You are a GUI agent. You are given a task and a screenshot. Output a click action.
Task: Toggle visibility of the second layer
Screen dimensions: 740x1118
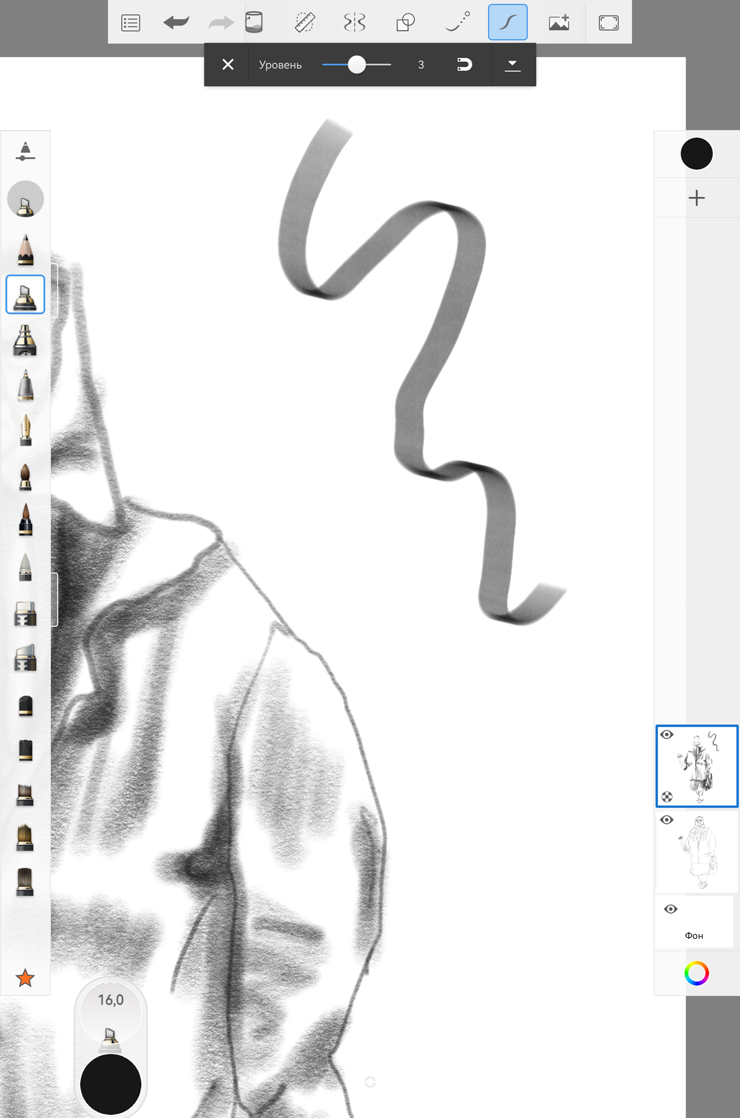[667, 820]
